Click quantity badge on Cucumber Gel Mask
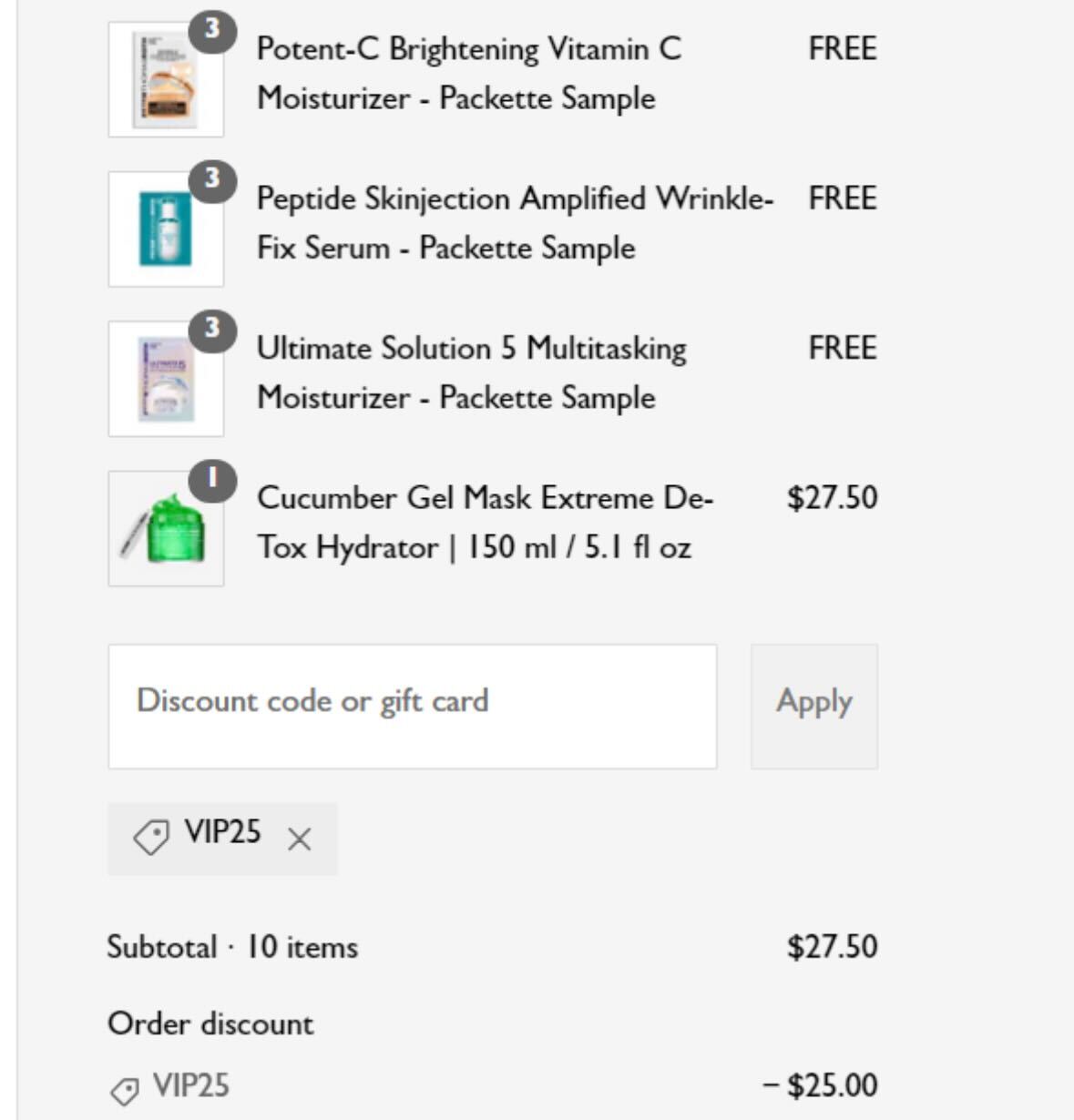This screenshot has width=1074, height=1120. pos(212,478)
